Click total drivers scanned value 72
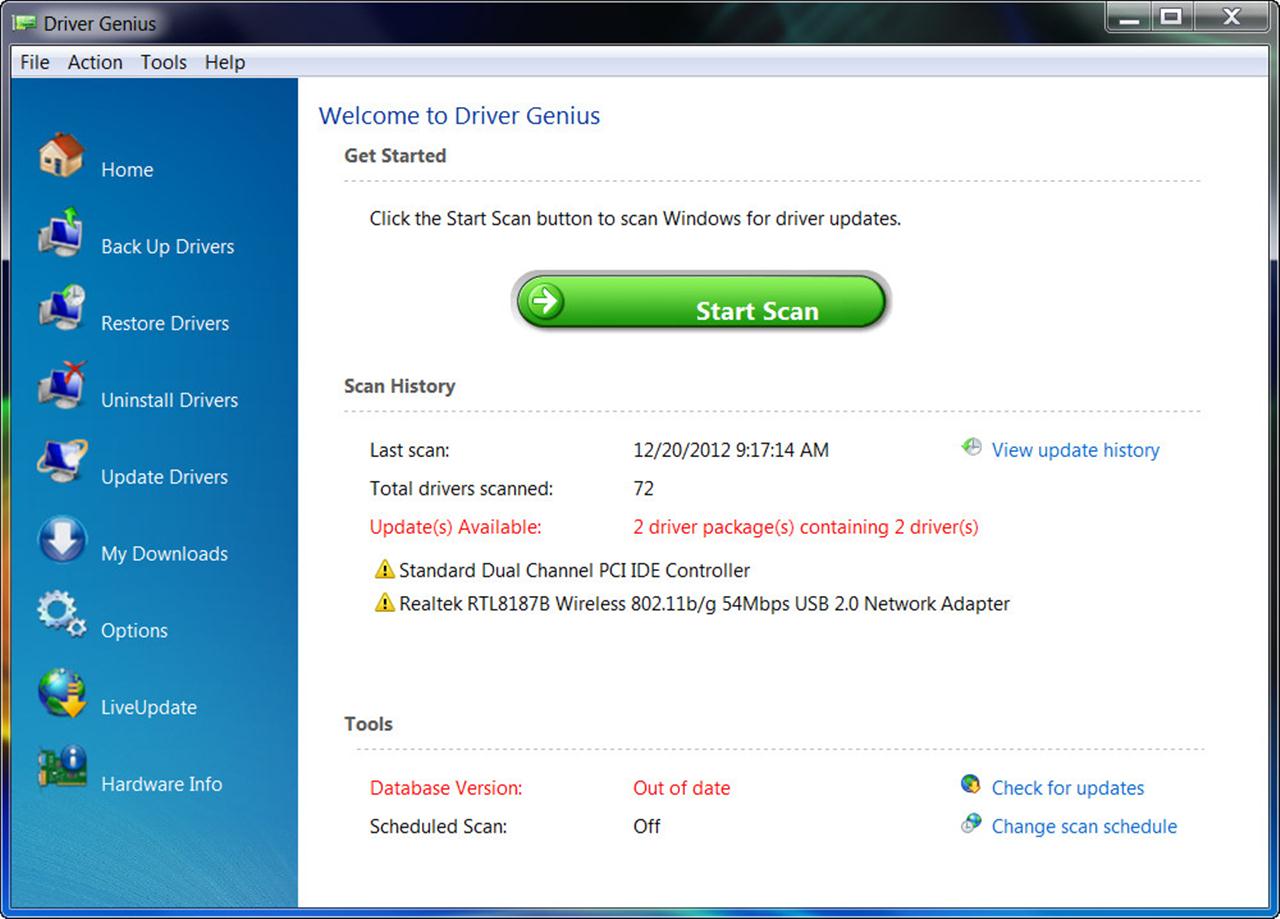 pyautogui.click(x=643, y=488)
